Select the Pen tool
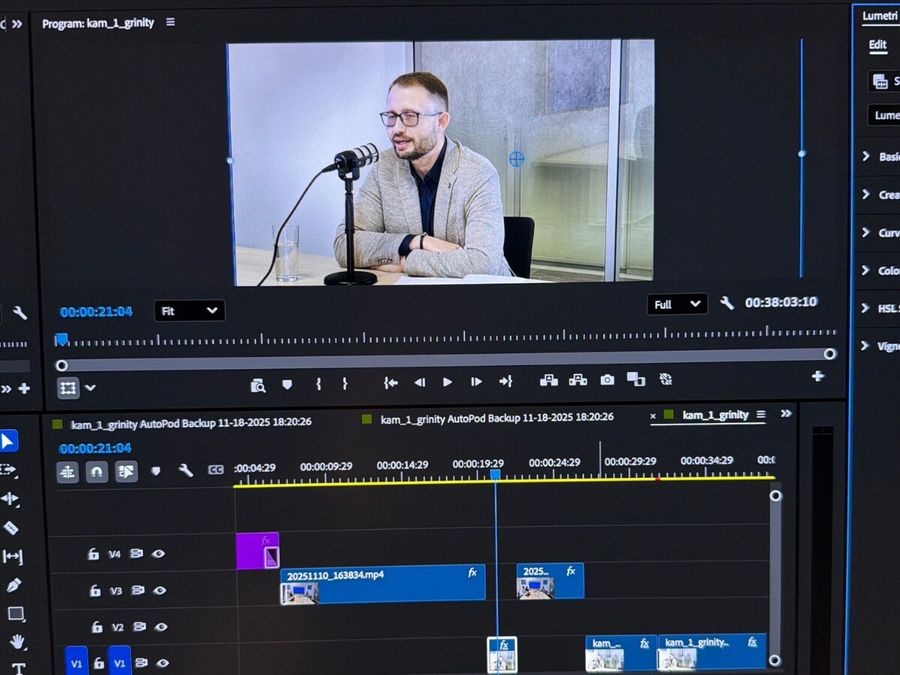Image resolution: width=900 pixels, height=675 pixels. pyautogui.click(x=13, y=585)
